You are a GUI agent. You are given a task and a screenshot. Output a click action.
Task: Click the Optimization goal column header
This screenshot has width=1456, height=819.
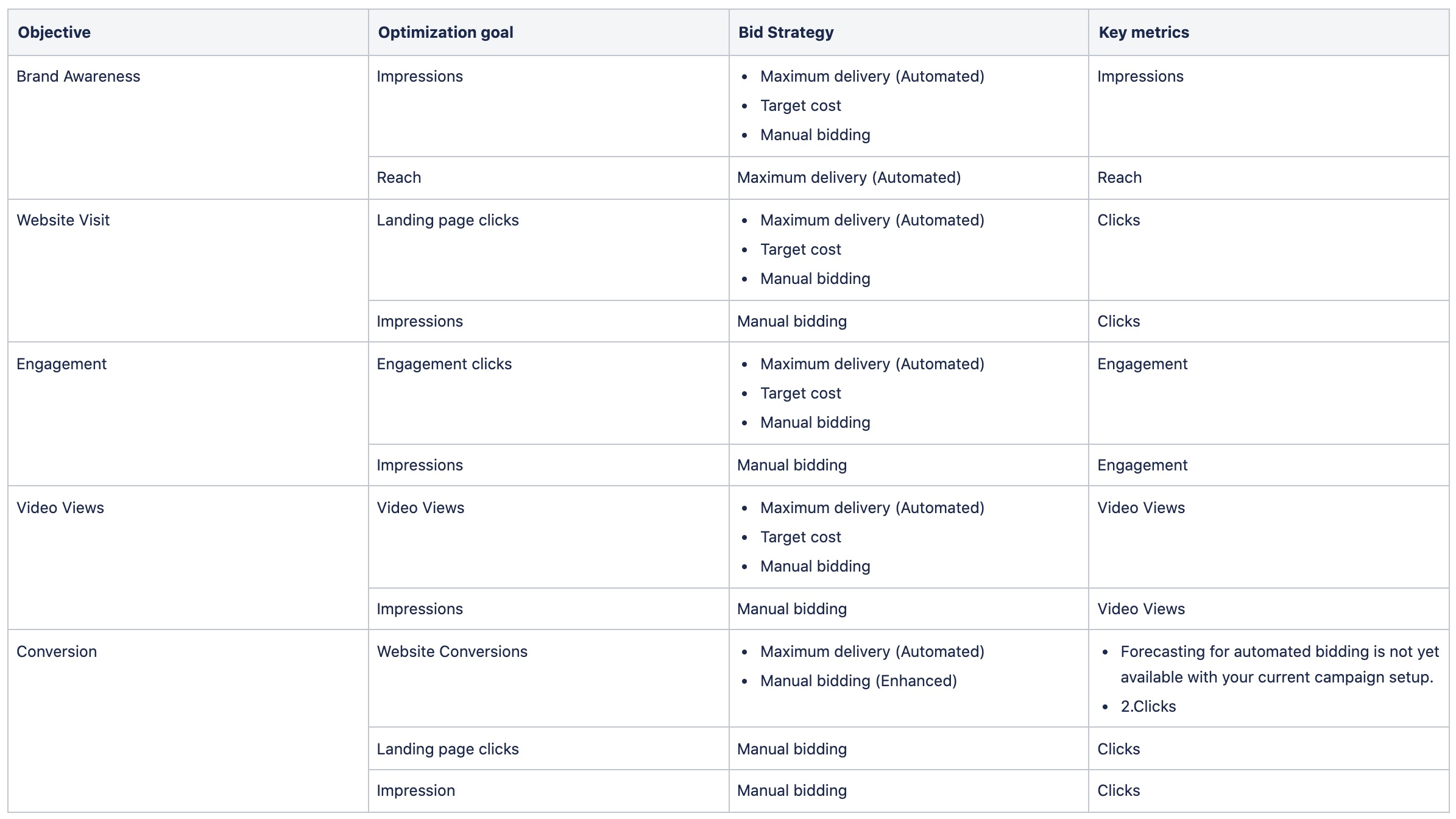pos(445,32)
